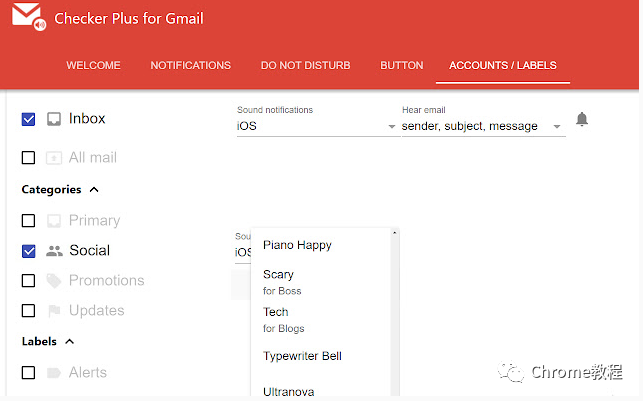This screenshot has width=643, height=401.
Task: Click the All mail archive icon
Action: pos(54,157)
